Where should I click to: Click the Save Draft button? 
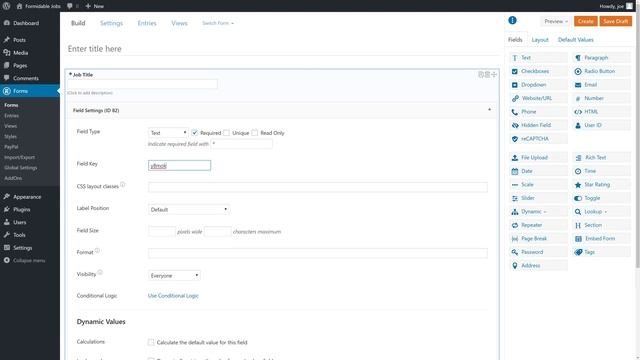click(x=616, y=21)
